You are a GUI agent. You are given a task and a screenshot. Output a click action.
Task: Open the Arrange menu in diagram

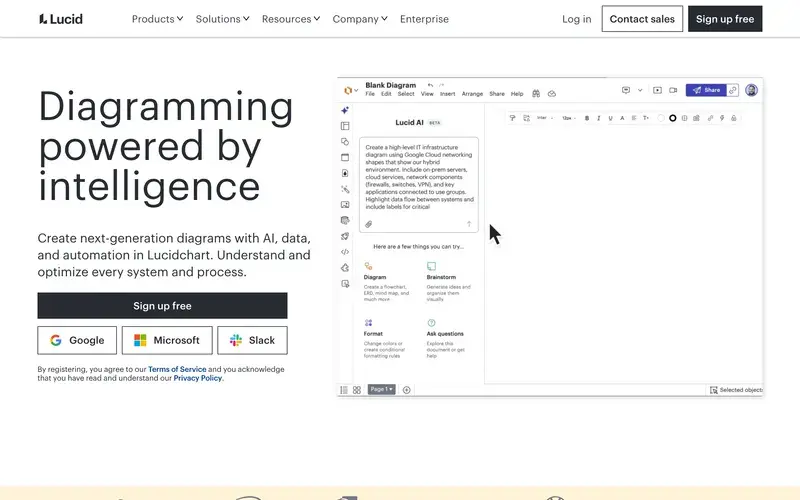click(x=472, y=94)
